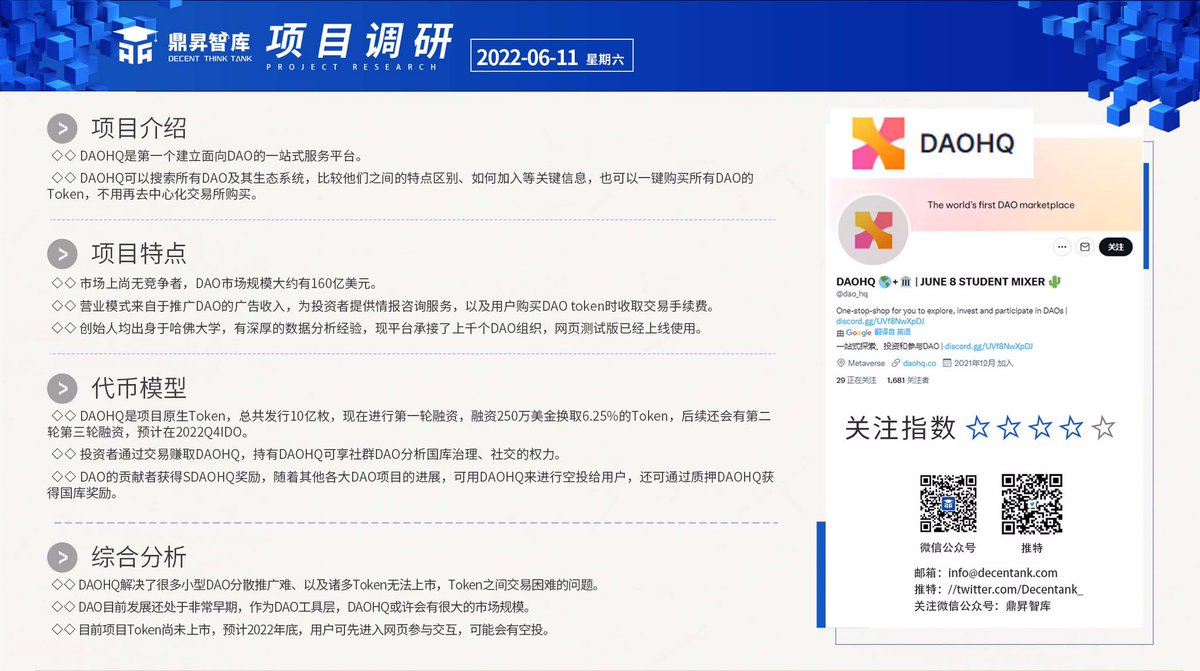Click the 推特 QR code

1031,504
